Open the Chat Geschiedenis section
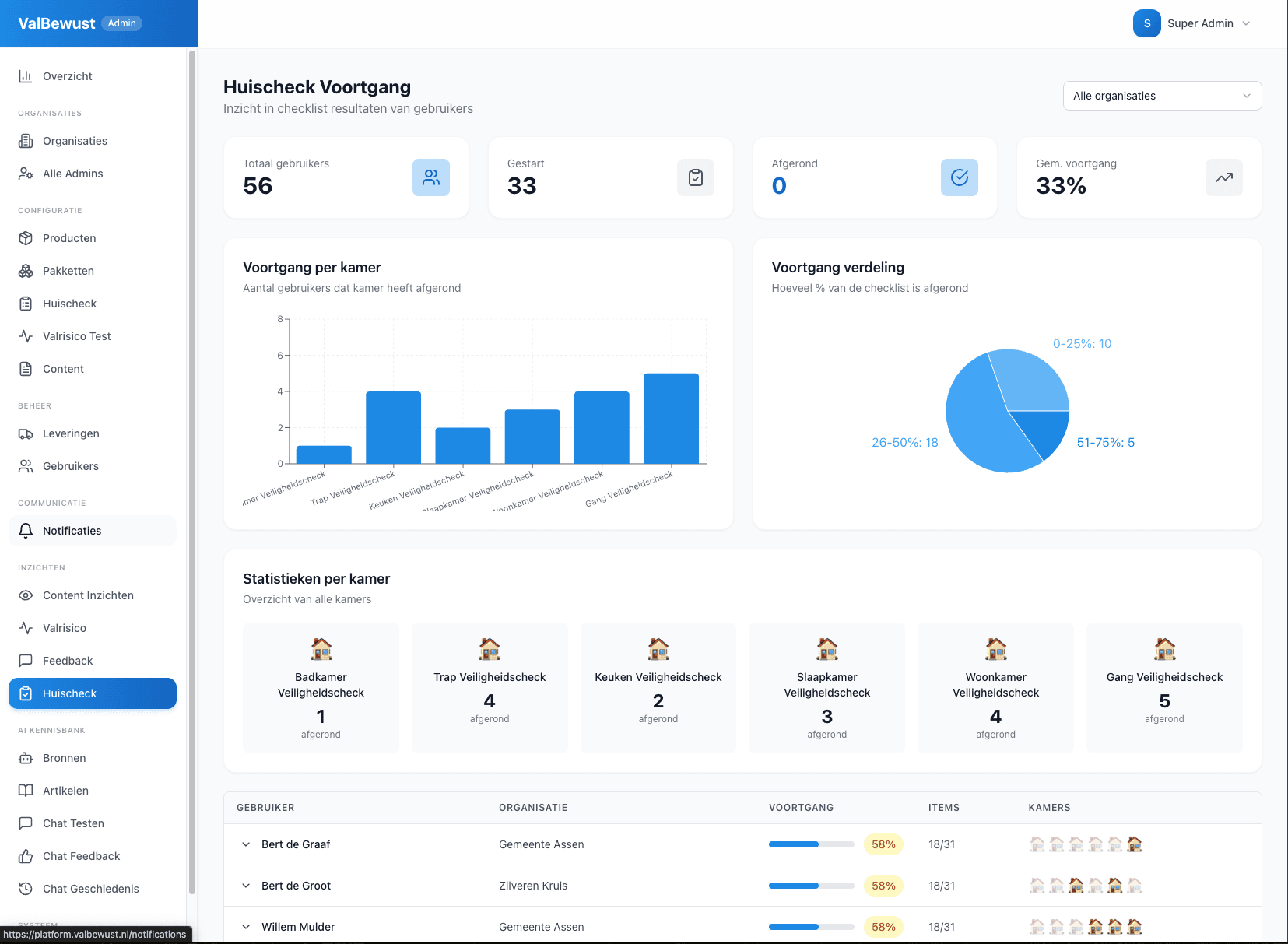Image resolution: width=1288 pixels, height=944 pixels. point(91,889)
